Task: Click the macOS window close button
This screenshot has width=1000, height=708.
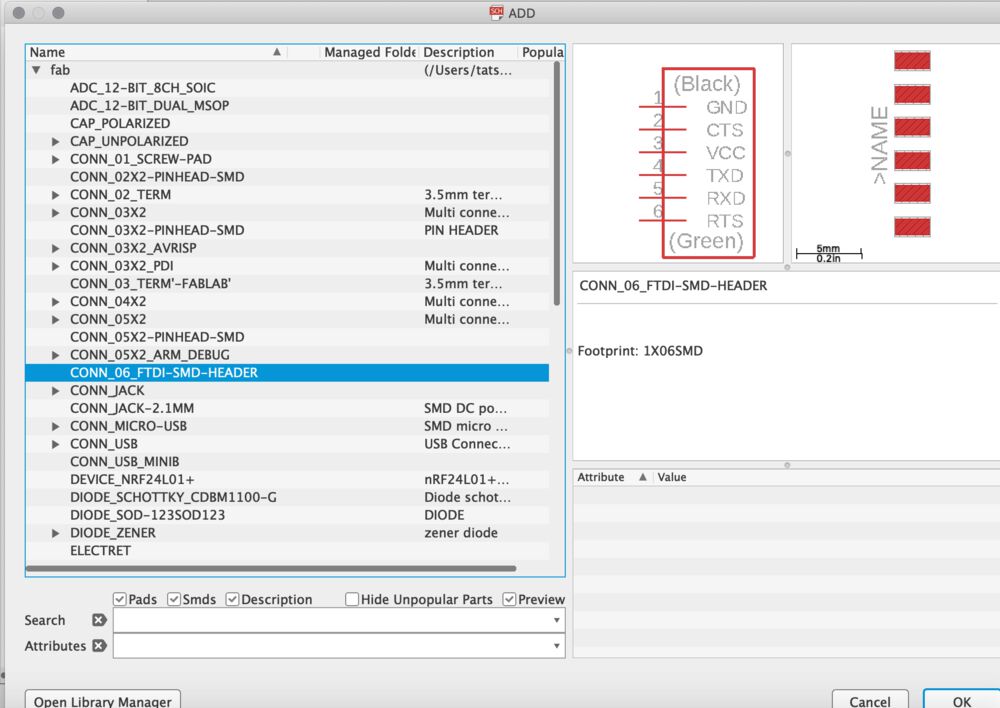Action: click(18, 13)
